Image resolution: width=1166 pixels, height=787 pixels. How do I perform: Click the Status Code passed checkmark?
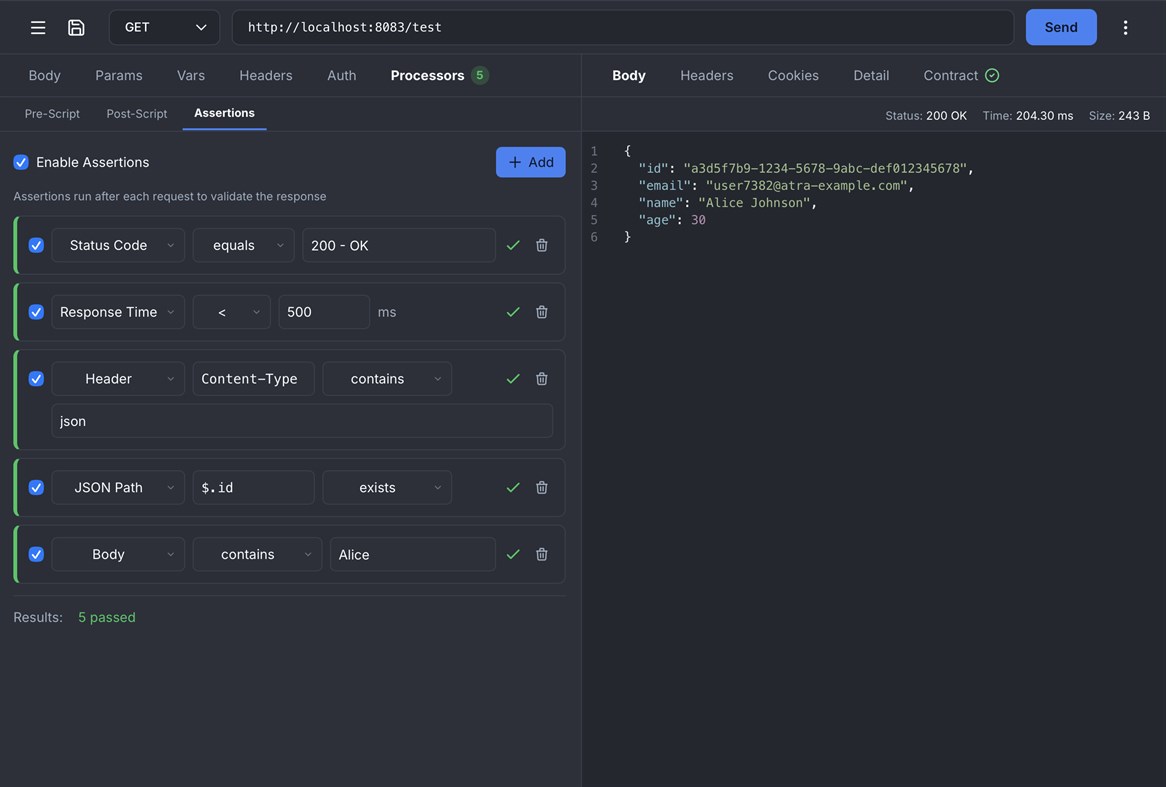tap(513, 245)
